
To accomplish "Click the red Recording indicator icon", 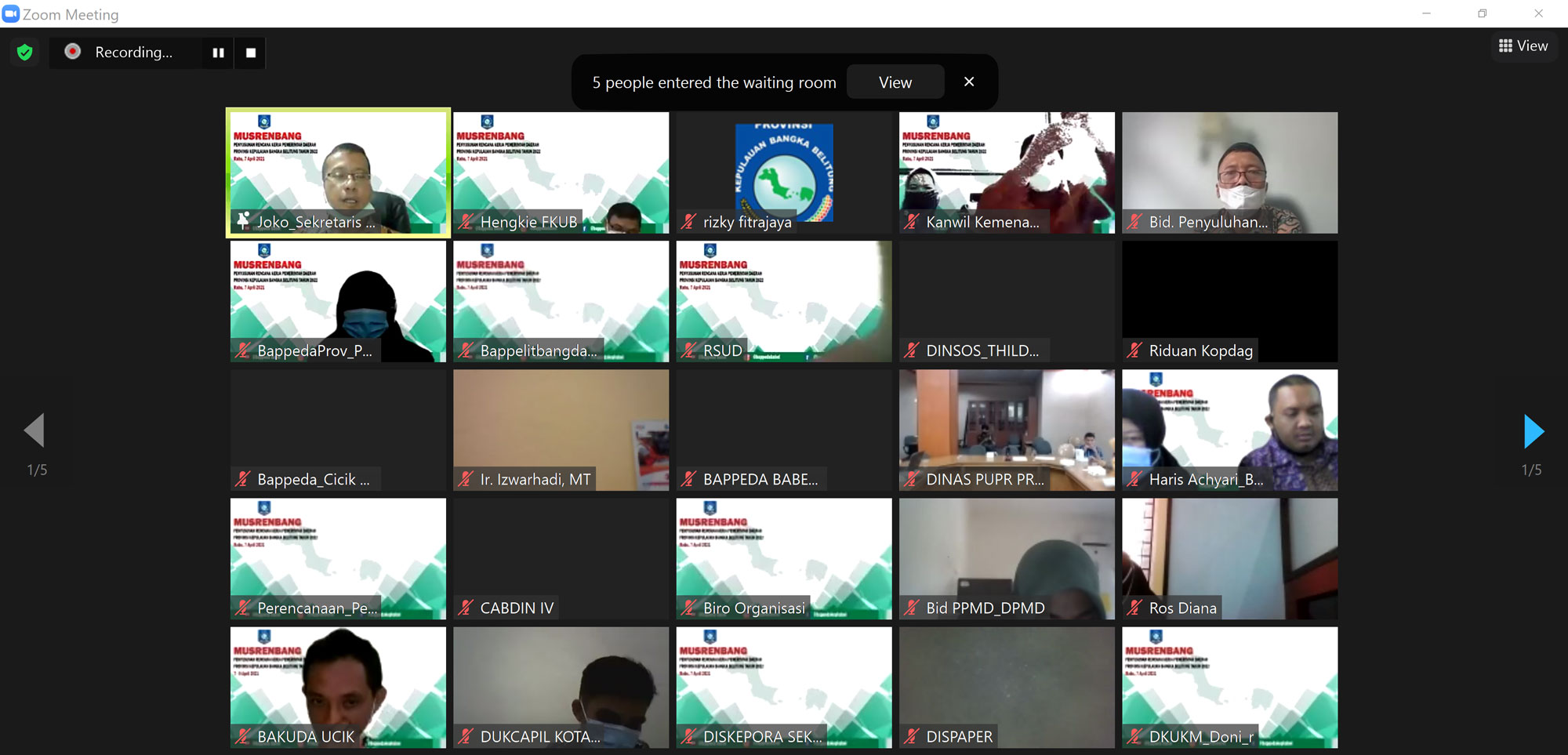I will (x=73, y=52).
